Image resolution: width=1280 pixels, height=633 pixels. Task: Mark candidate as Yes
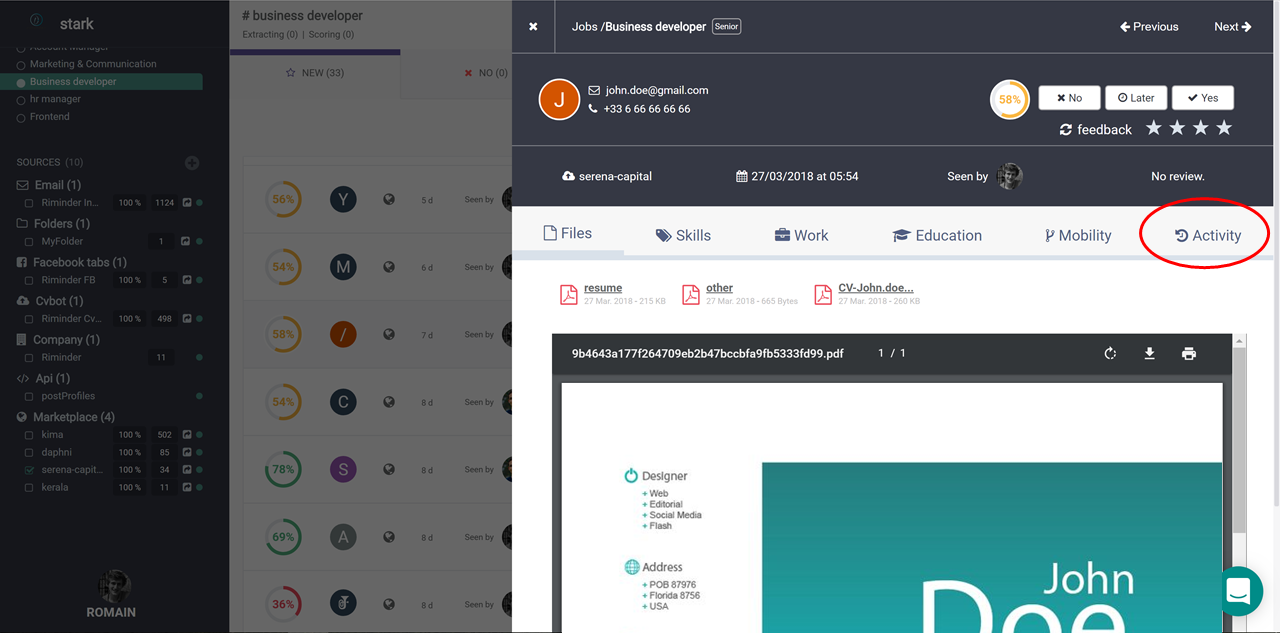1203,98
